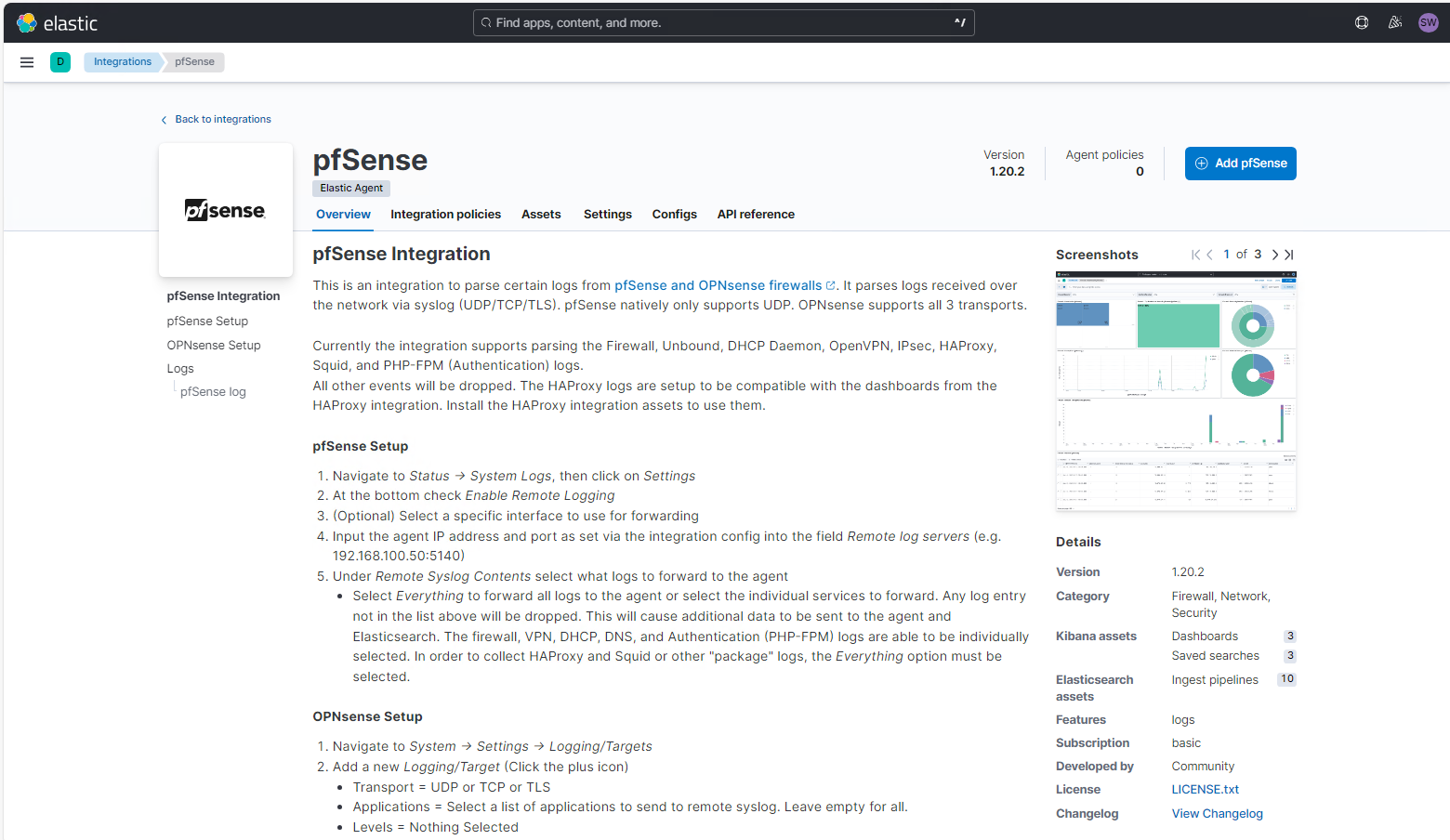Viewport: 1450px width, 840px height.
Task: Select the Overview tab
Action: (343, 215)
